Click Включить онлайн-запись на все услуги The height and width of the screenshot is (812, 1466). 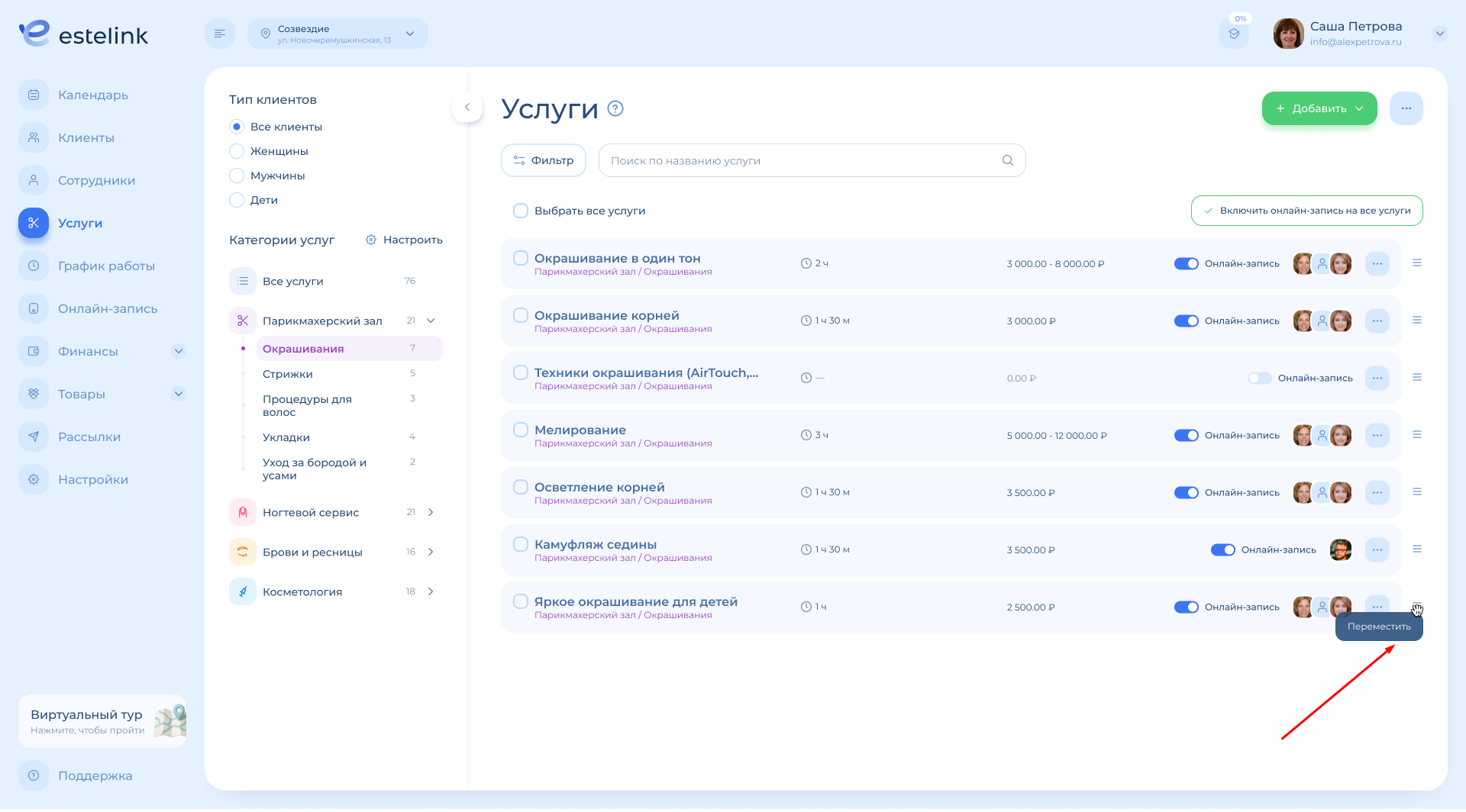tap(1306, 211)
